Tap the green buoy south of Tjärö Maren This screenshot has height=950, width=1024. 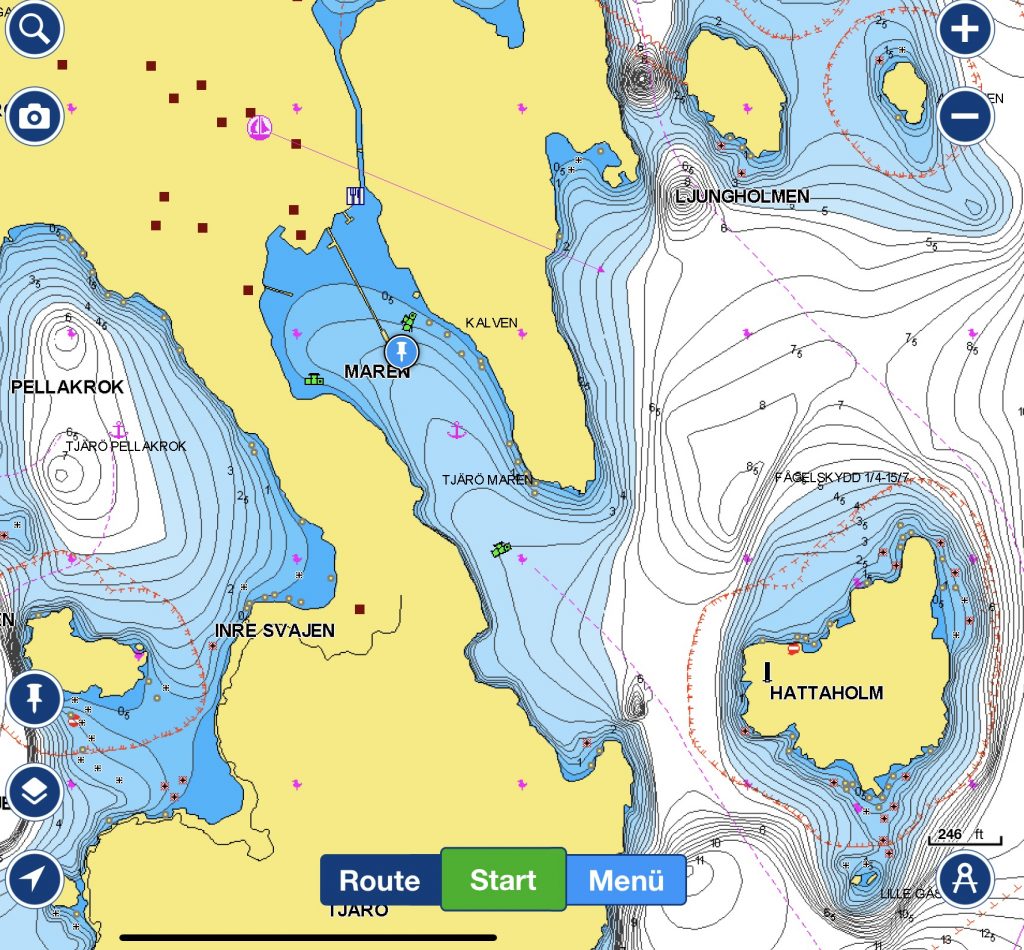(501, 548)
